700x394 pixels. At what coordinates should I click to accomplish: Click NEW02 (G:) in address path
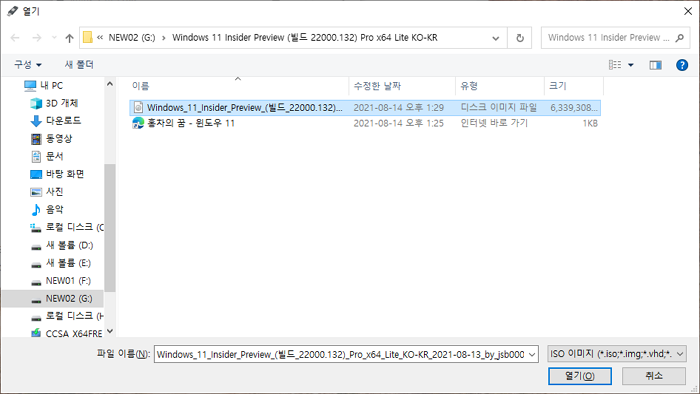[132, 37]
